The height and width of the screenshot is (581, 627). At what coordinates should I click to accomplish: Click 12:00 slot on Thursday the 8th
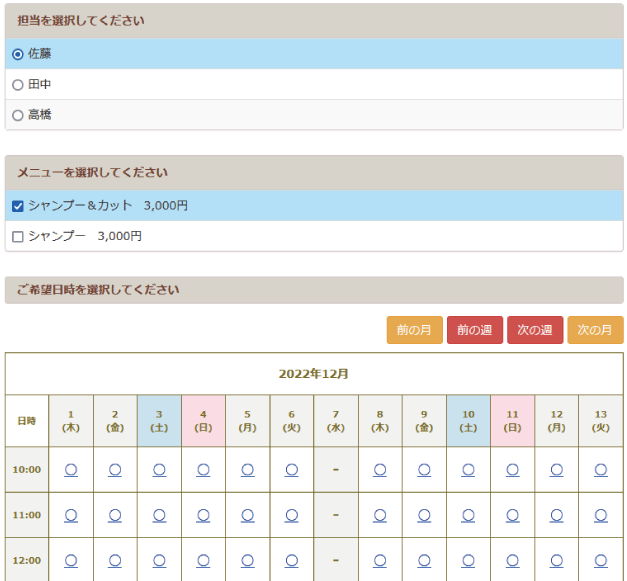[x=380, y=561]
